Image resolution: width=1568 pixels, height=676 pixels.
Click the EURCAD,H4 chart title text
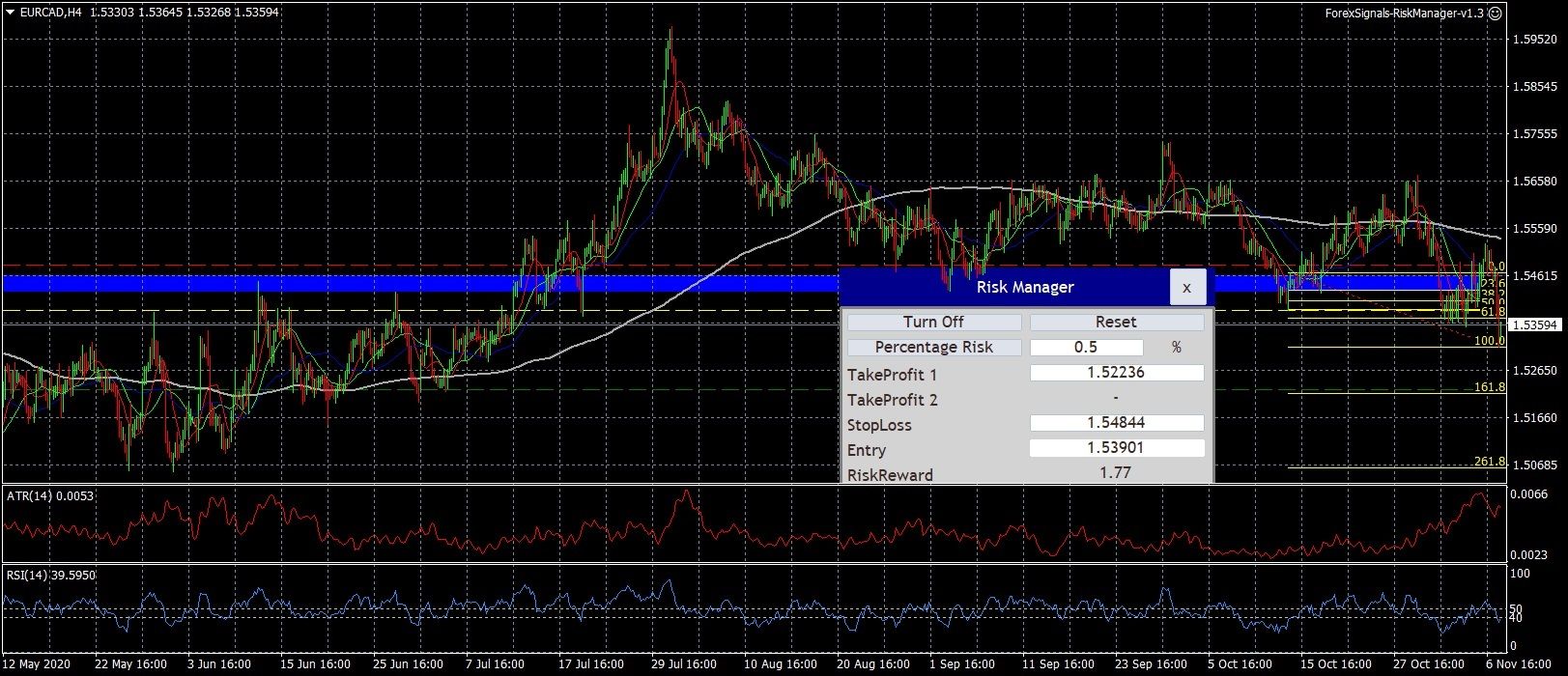click(50, 14)
